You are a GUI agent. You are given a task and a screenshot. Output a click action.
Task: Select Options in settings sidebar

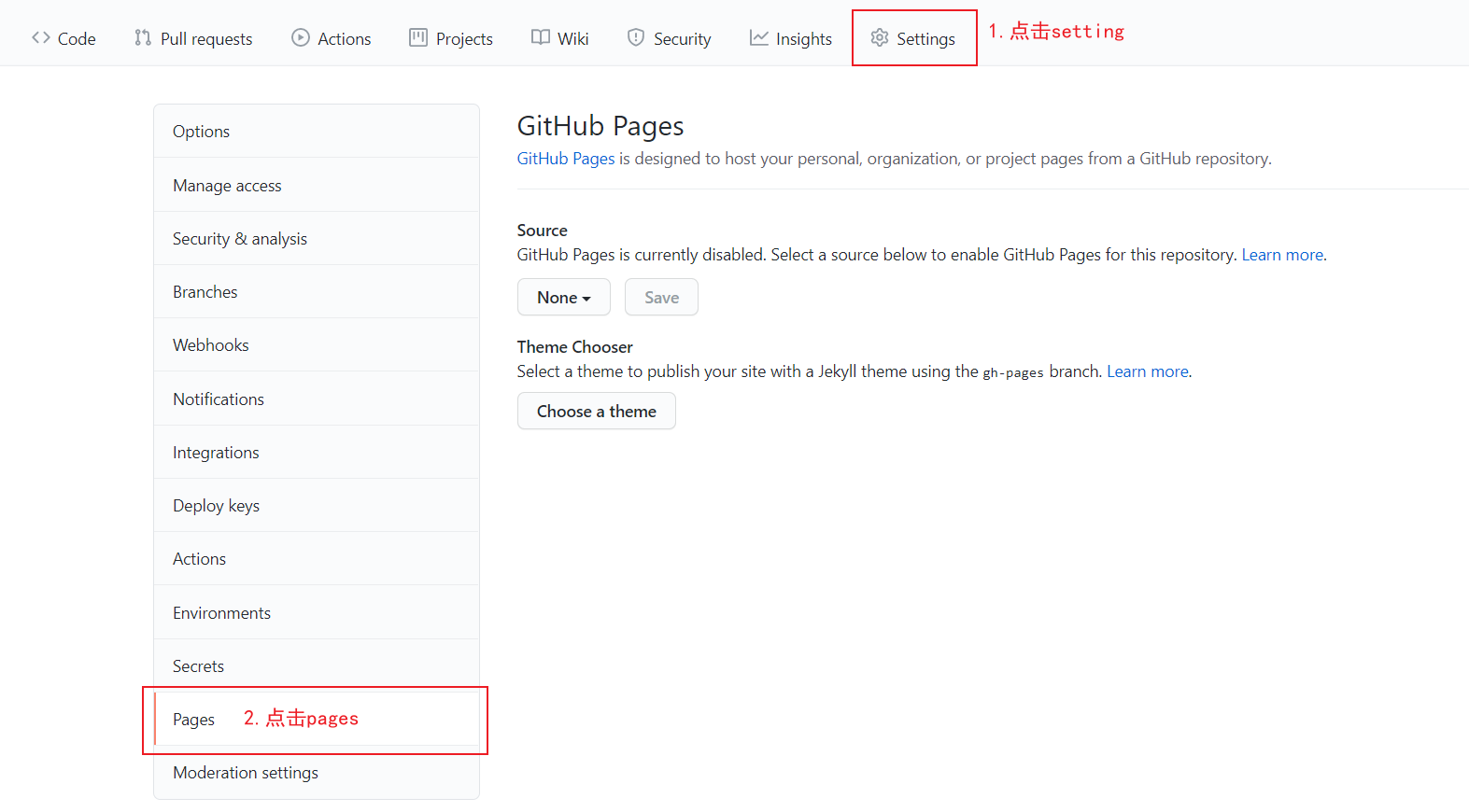point(317,132)
